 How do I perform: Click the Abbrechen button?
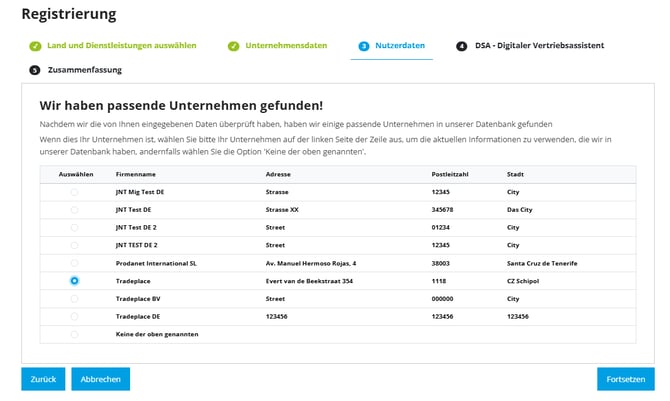(x=101, y=379)
